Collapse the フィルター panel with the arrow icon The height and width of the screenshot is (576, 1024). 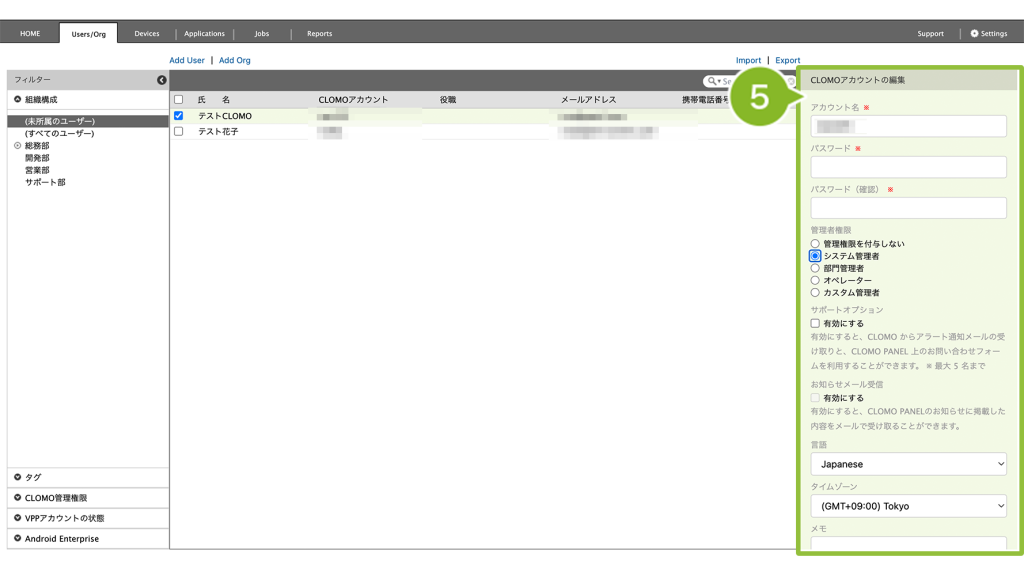tap(162, 80)
